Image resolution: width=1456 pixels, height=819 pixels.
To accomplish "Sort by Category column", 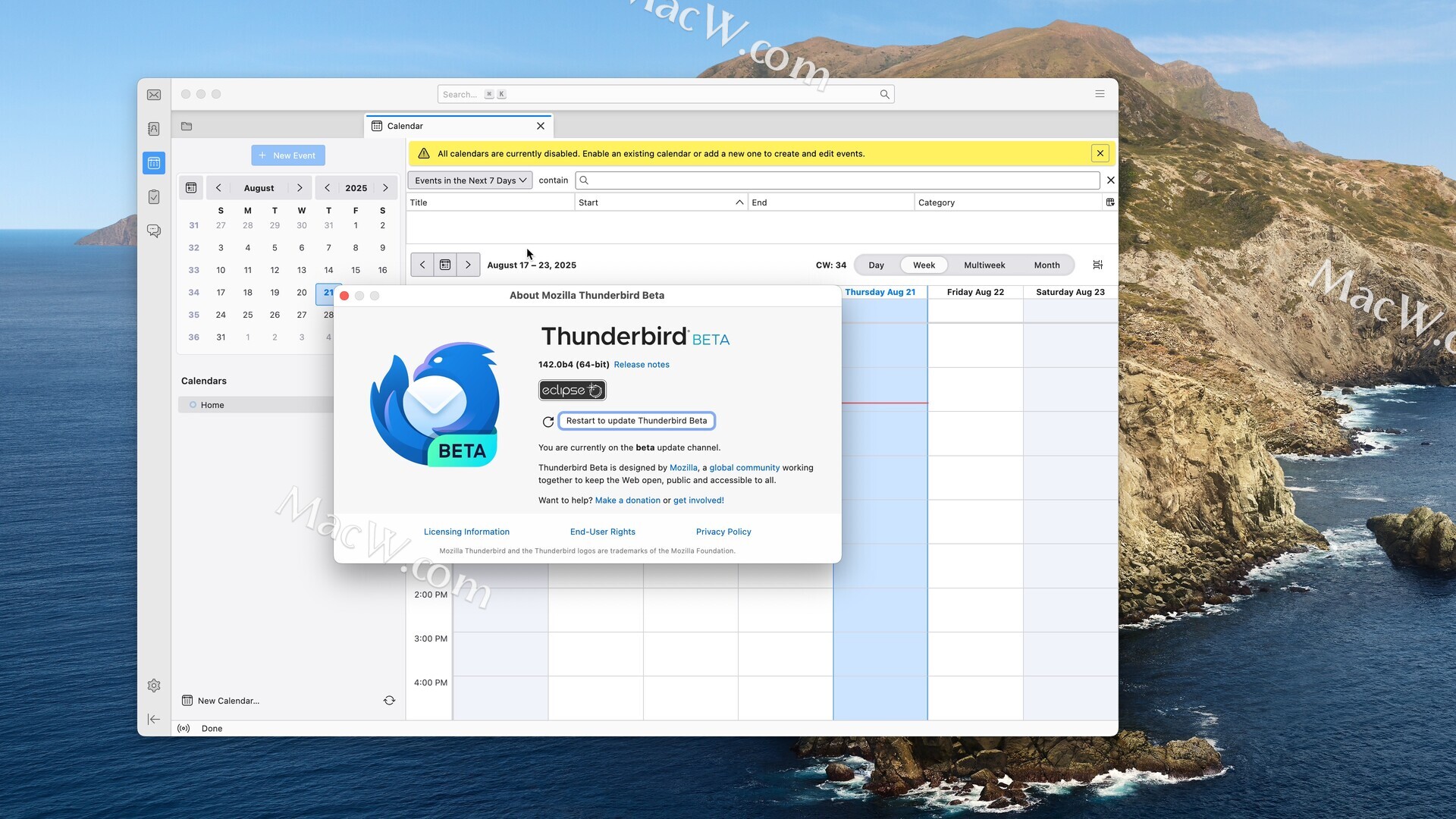I will 1008,202.
